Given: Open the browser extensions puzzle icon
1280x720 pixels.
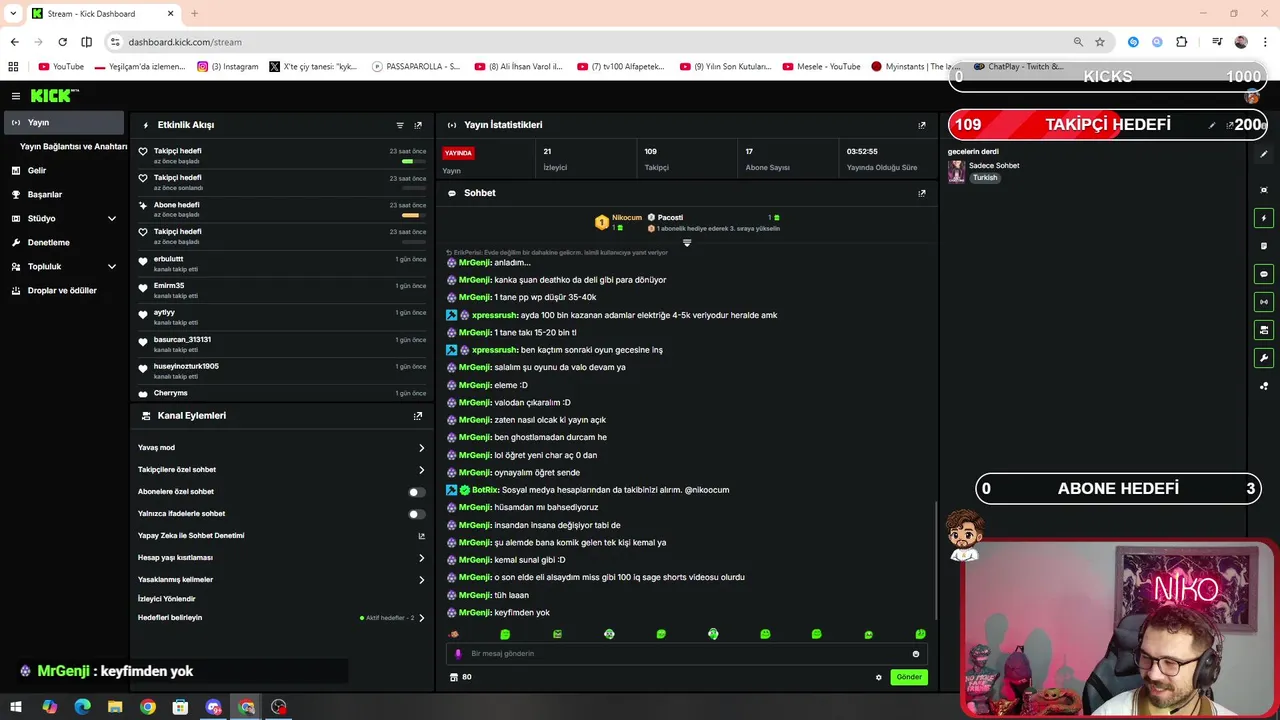Looking at the screenshot, I should click(1182, 42).
